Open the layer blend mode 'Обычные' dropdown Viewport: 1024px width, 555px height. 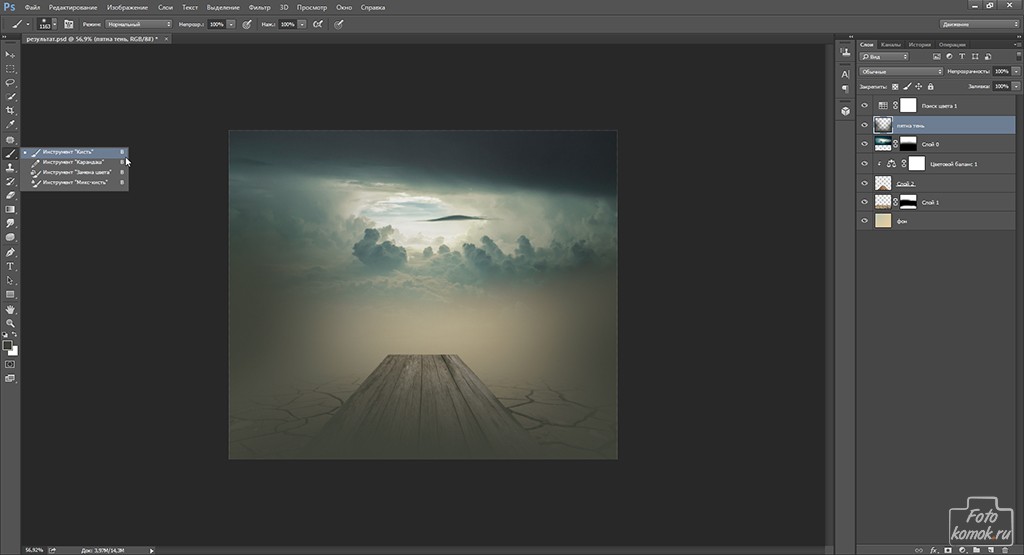pos(901,72)
